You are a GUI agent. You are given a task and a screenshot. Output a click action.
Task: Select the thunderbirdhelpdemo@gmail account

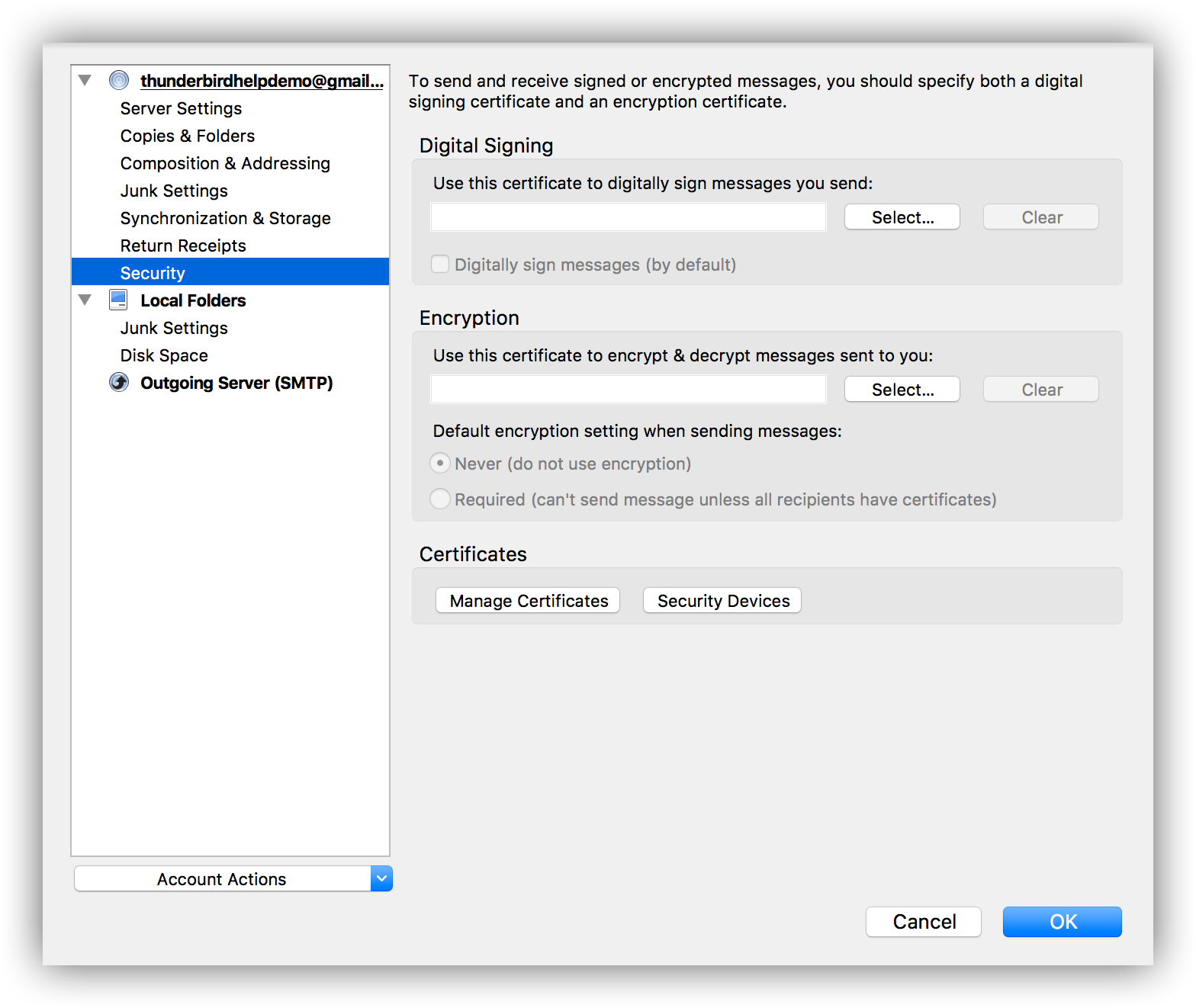coord(262,81)
